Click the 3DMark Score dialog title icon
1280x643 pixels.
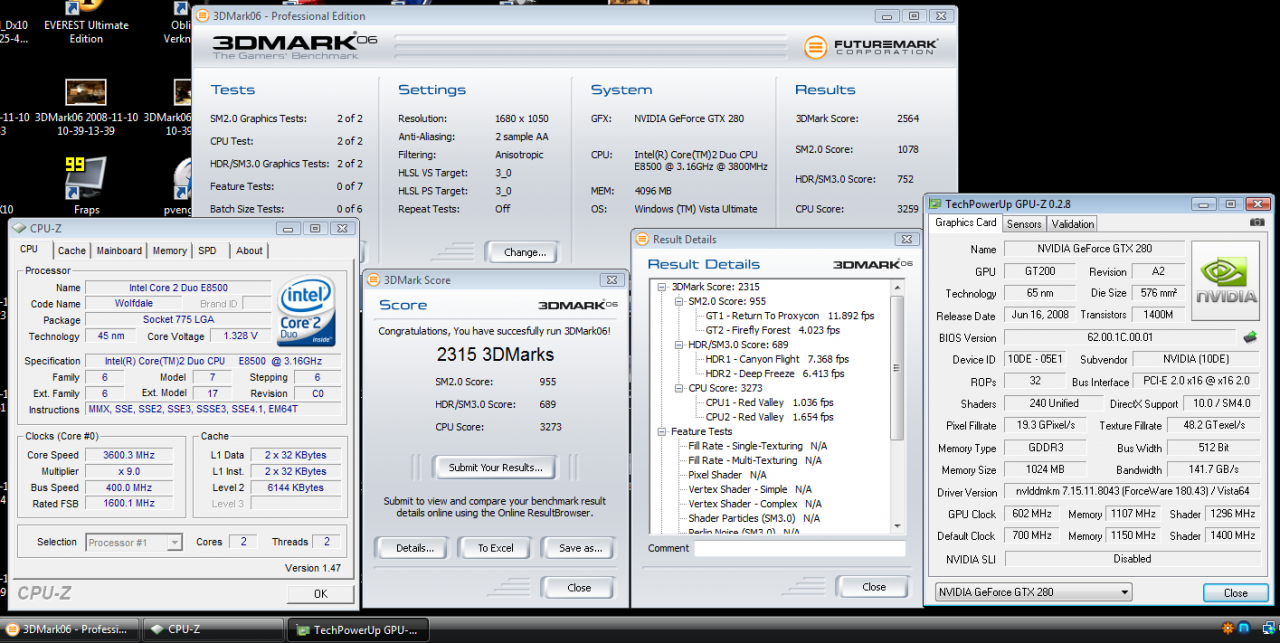click(x=374, y=280)
